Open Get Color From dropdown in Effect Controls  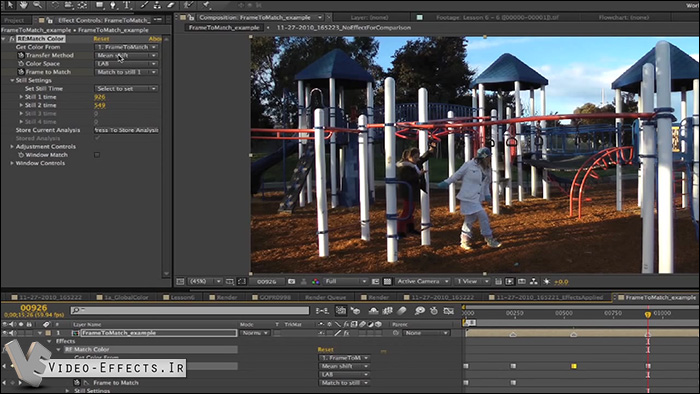126,47
